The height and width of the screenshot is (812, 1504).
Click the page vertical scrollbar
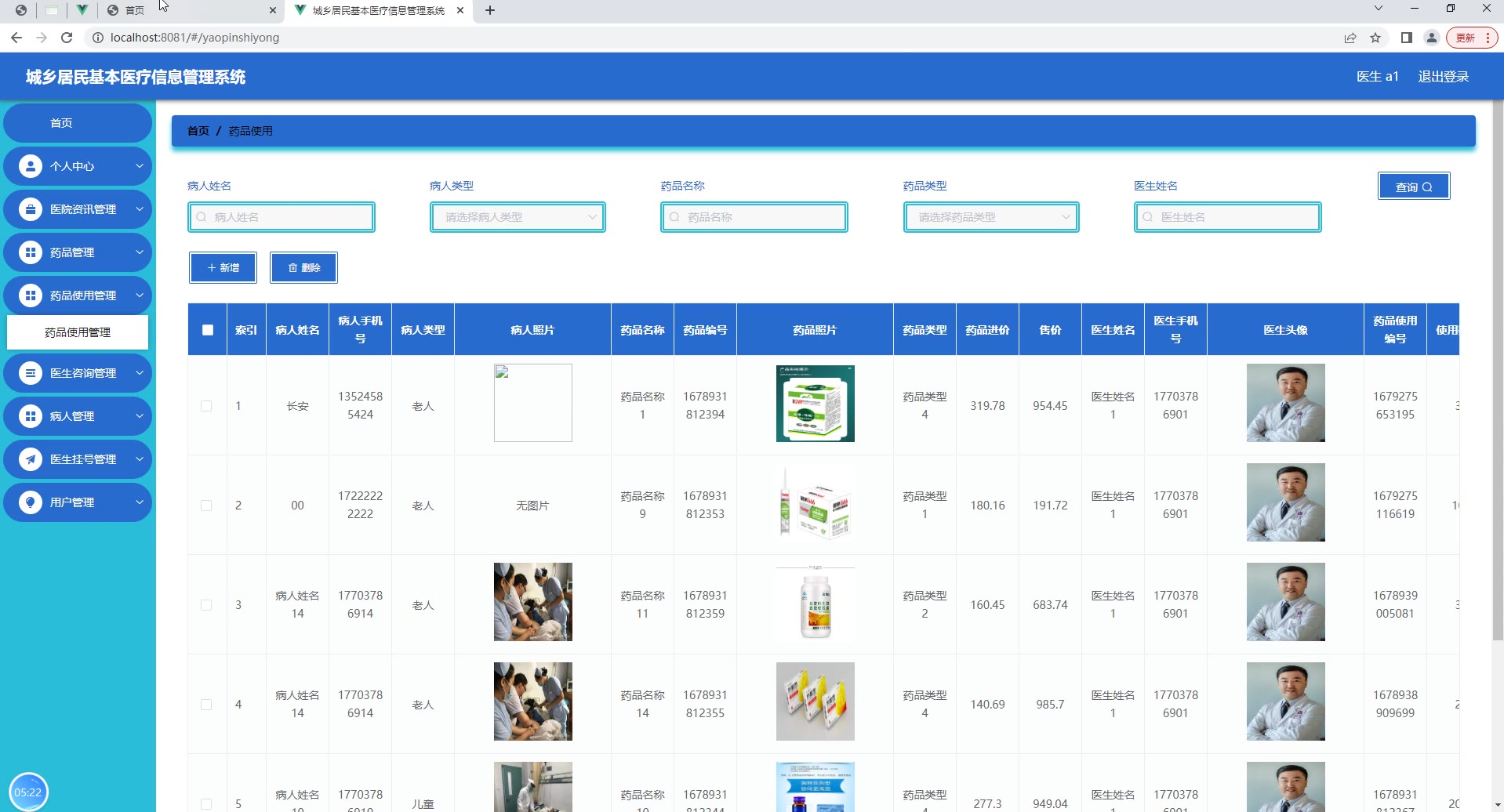tap(1498, 368)
